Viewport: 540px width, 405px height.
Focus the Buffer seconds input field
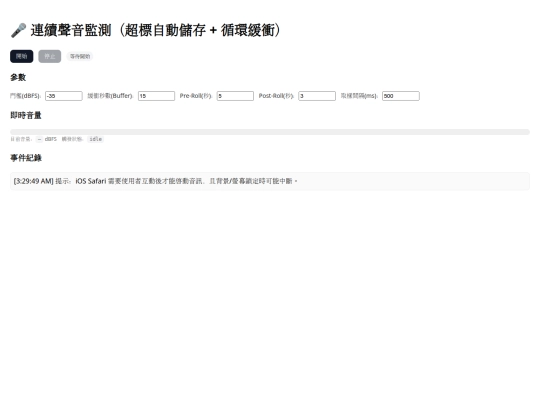coord(156,96)
